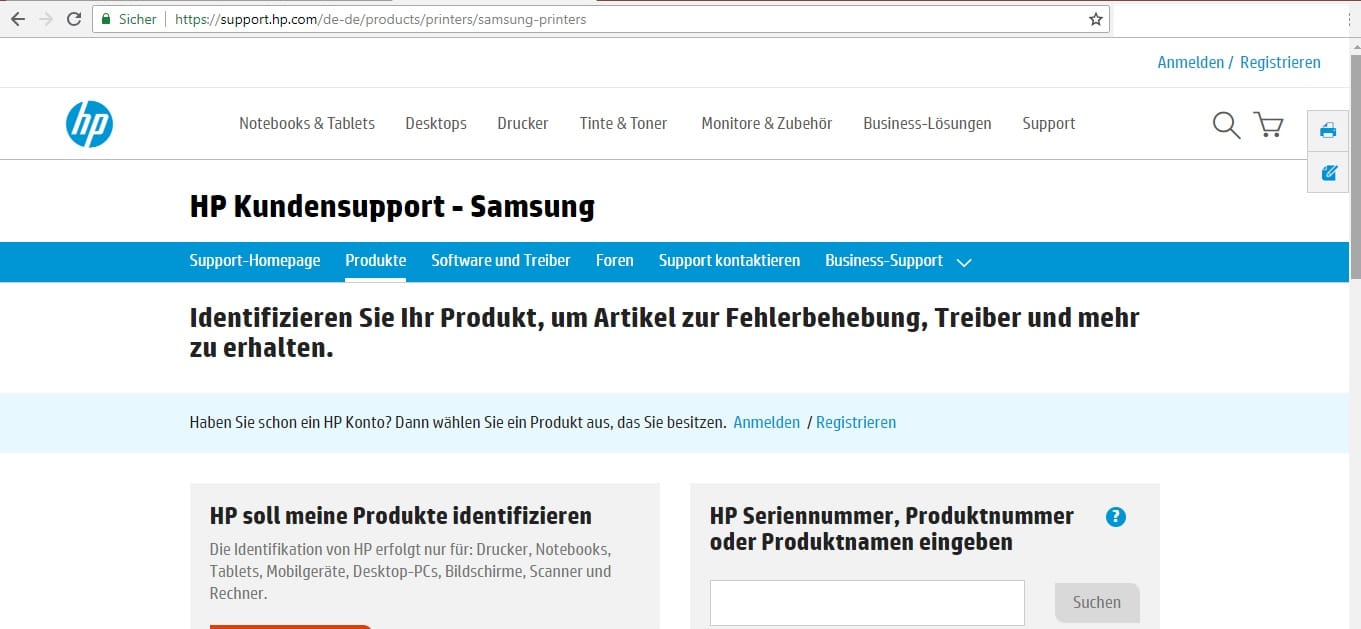Image resolution: width=1361 pixels, height=629 pixels.
Task: Open site search magnifier icon
Action: tap(1226, 125)
